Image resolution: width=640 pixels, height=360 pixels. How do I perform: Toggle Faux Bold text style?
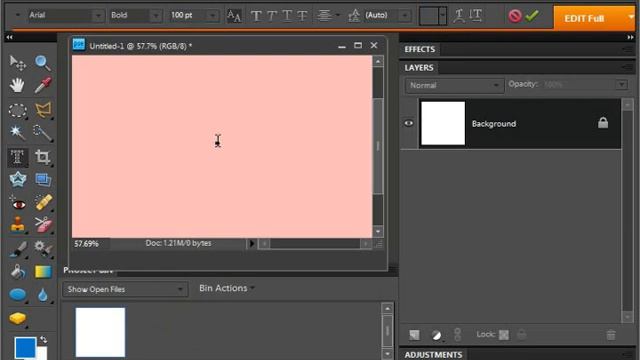256,16
